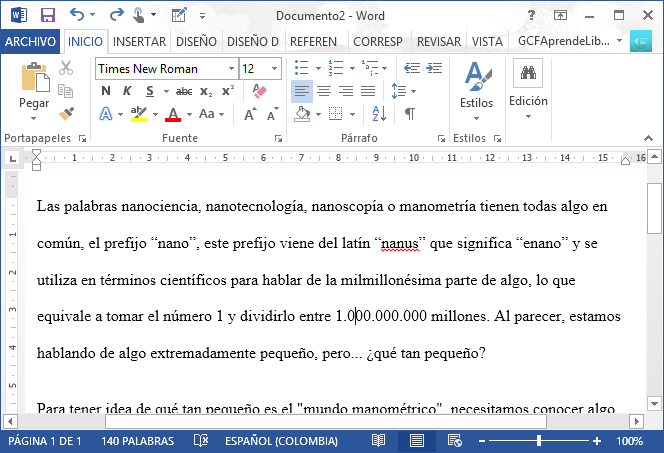
Task: Toggle bold formatting
Action: pos(106,91)
